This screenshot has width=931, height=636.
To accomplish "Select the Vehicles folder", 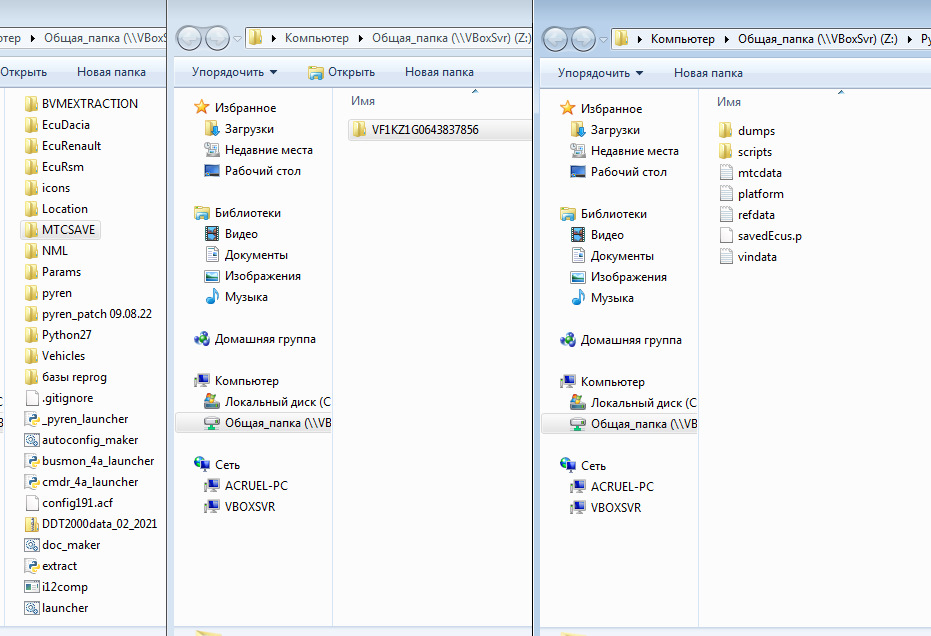I will click(x=55, y=356).
